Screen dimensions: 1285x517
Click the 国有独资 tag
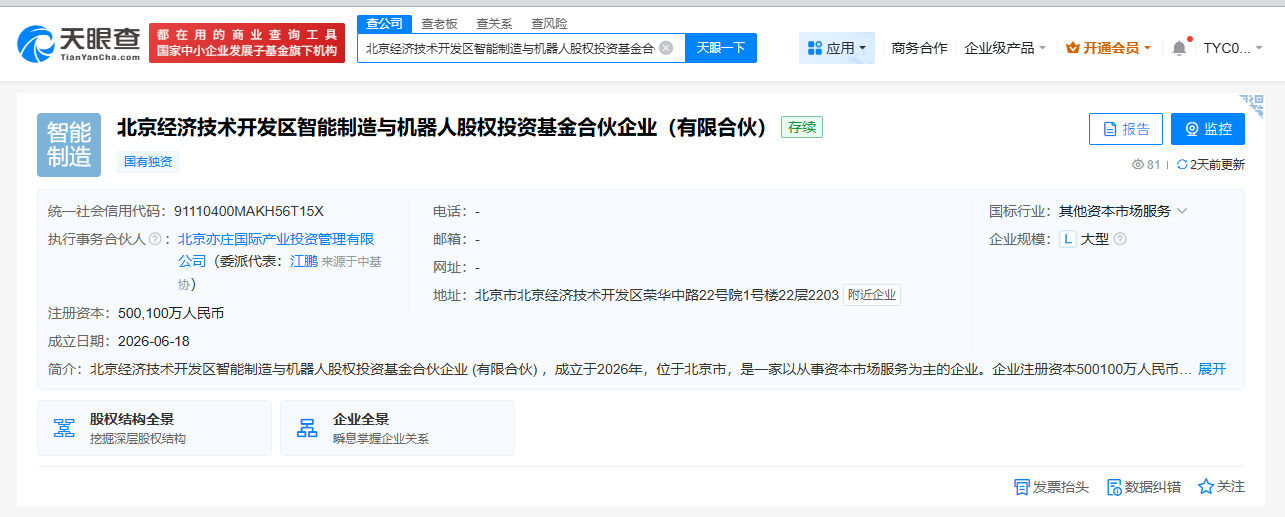click(148, 161)
